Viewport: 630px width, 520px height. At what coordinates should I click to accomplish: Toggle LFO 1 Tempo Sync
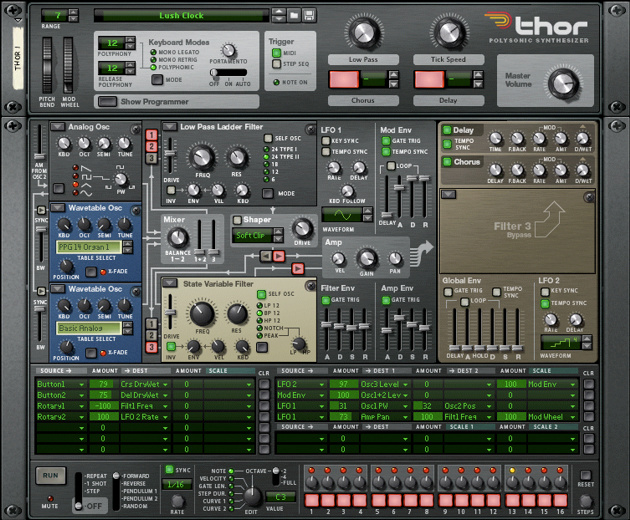[x=326, y=151]
